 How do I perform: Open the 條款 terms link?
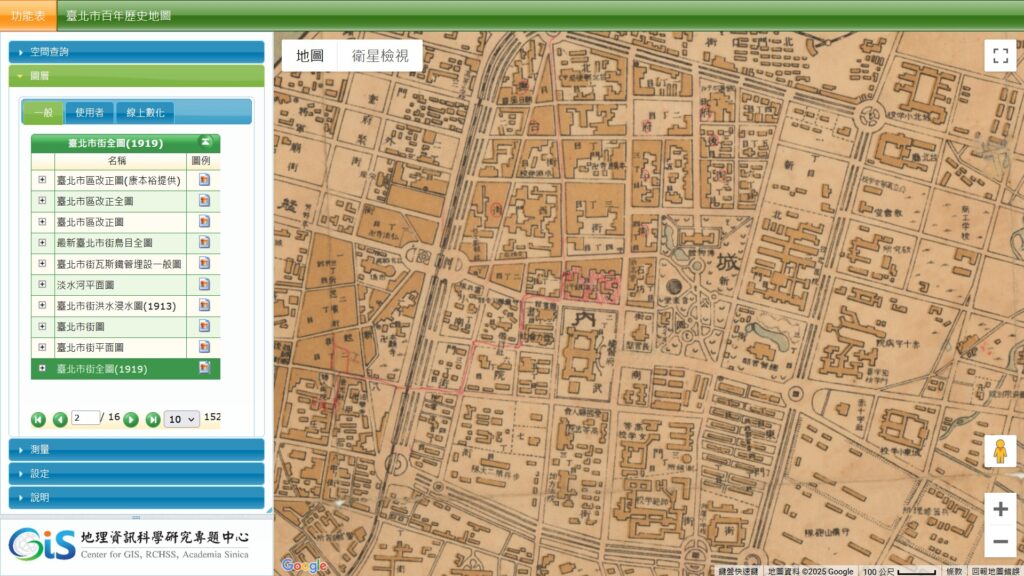954,571
